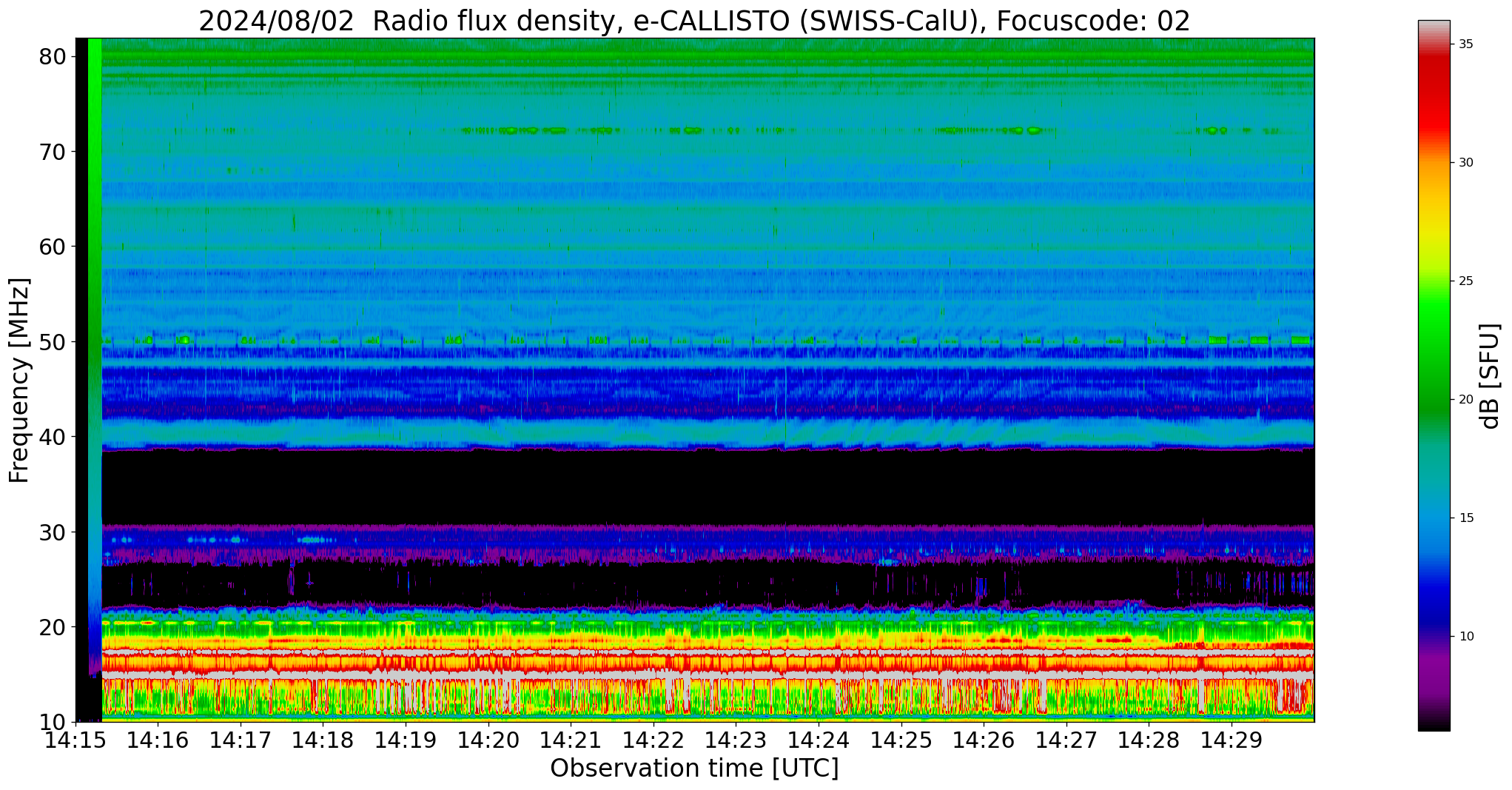The image size is (1512, 790).
Task: Click the 14:24 time tick label
Action: pyautogui.click(x=819, y=740)
